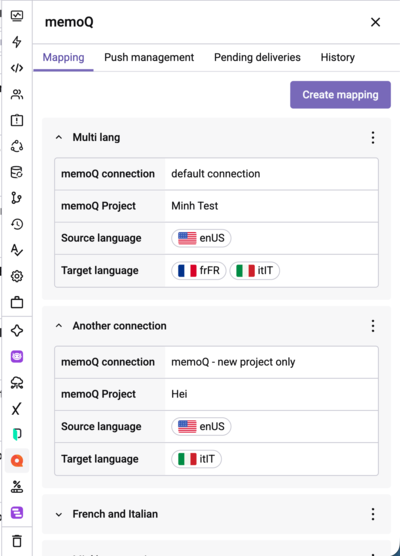This screenshot has width=400, height=556.
Task: Click the itIT chip in Another connection
Action: click(x=196, y=459)
